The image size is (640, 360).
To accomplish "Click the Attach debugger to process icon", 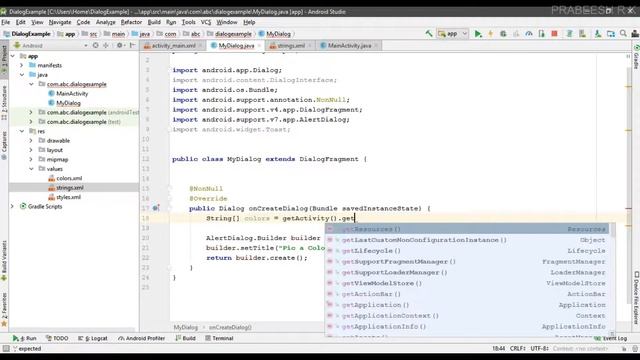I will (542, 34).
